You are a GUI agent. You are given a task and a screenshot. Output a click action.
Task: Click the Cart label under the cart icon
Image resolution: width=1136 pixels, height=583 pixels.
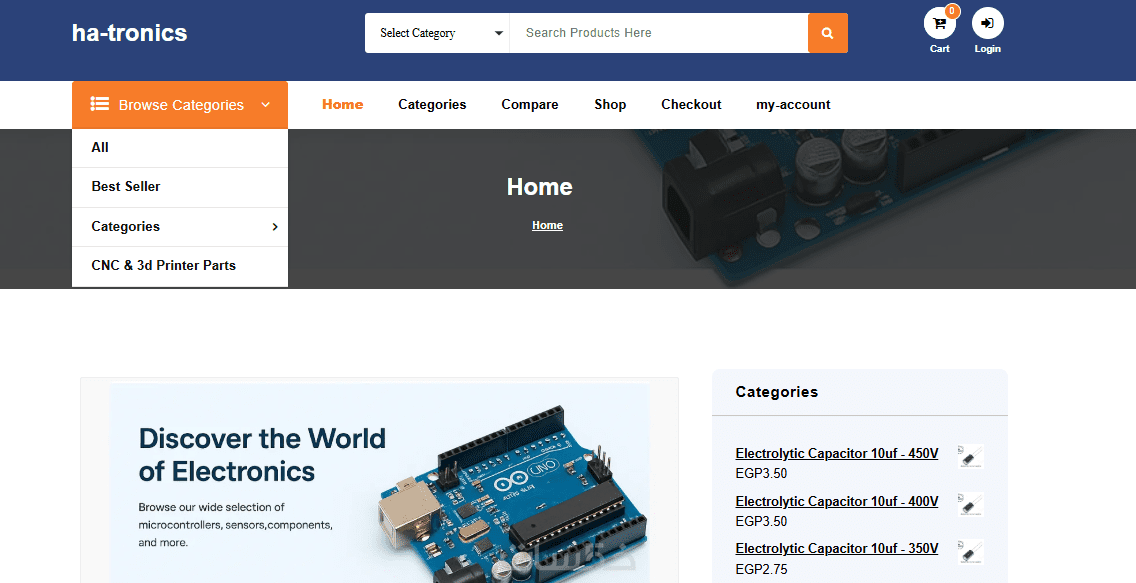tap(940, 49)
